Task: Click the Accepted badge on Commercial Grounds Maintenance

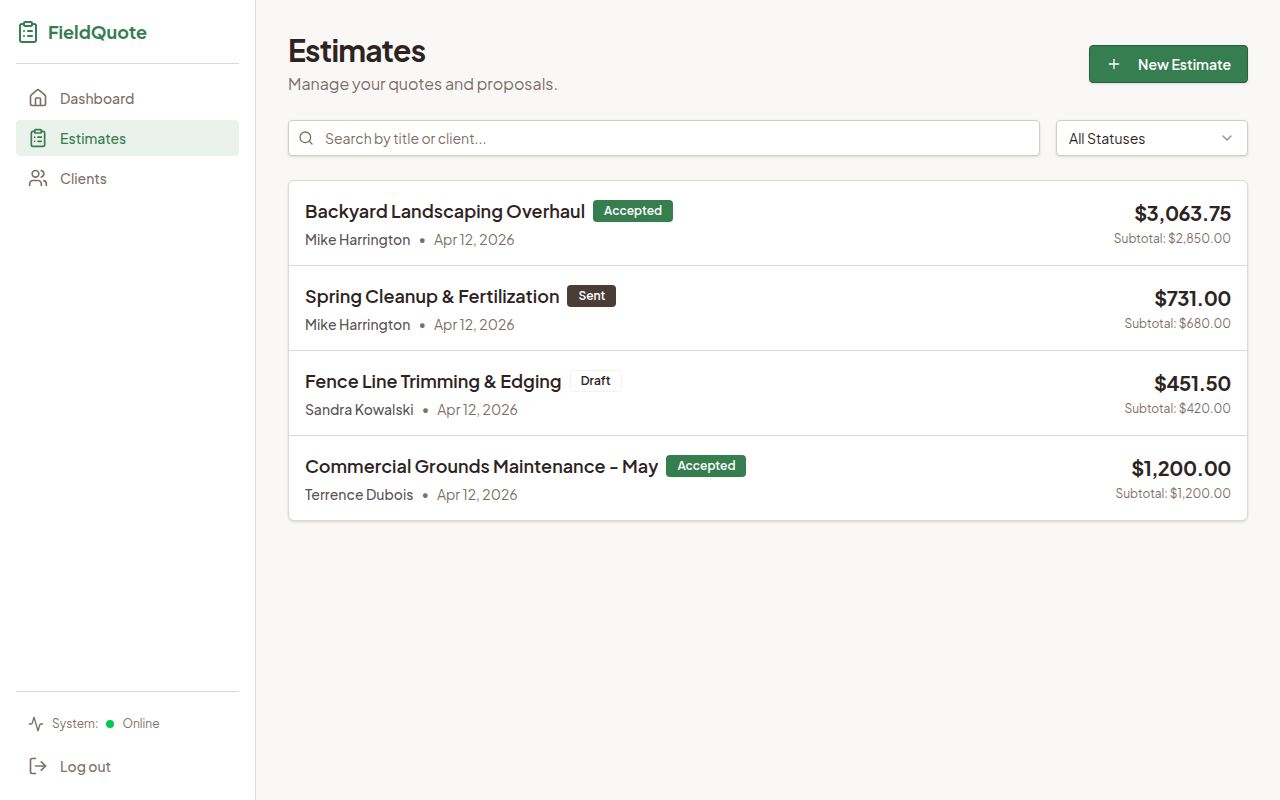Action: pos(706,465)
